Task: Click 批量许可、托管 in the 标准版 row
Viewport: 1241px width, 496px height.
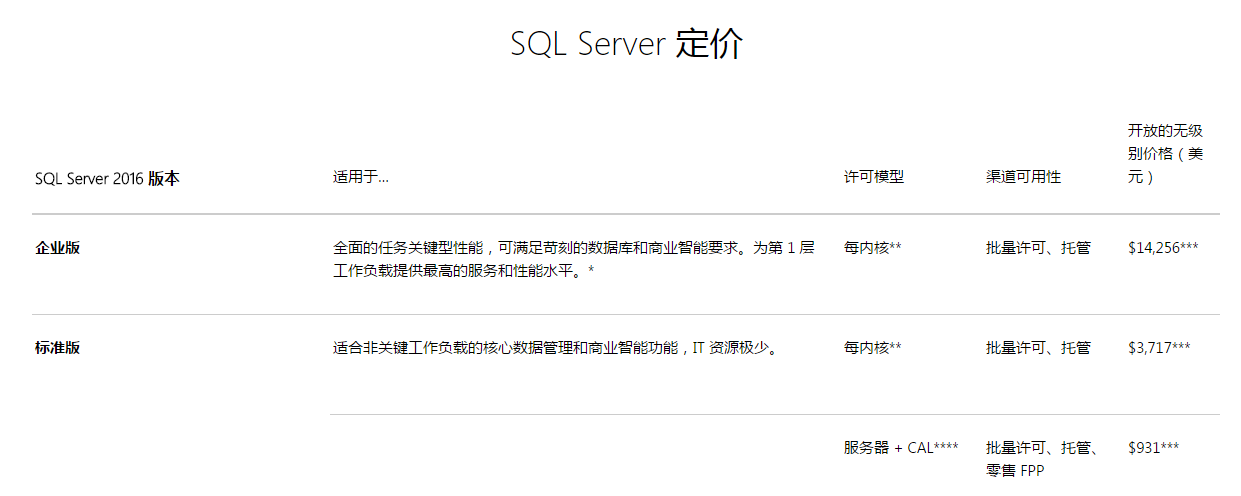Action: tap(1038, 348)
